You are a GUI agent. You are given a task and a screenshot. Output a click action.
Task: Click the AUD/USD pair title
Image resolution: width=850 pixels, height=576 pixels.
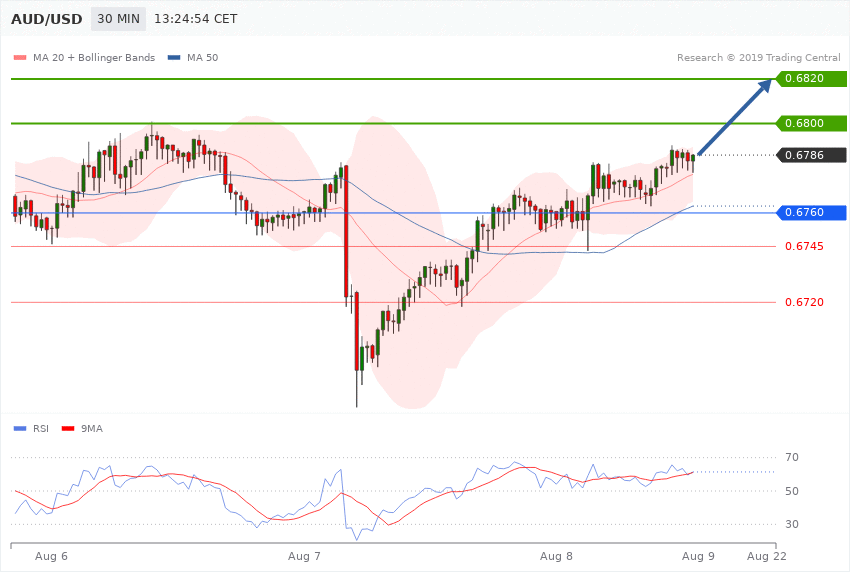47,20
